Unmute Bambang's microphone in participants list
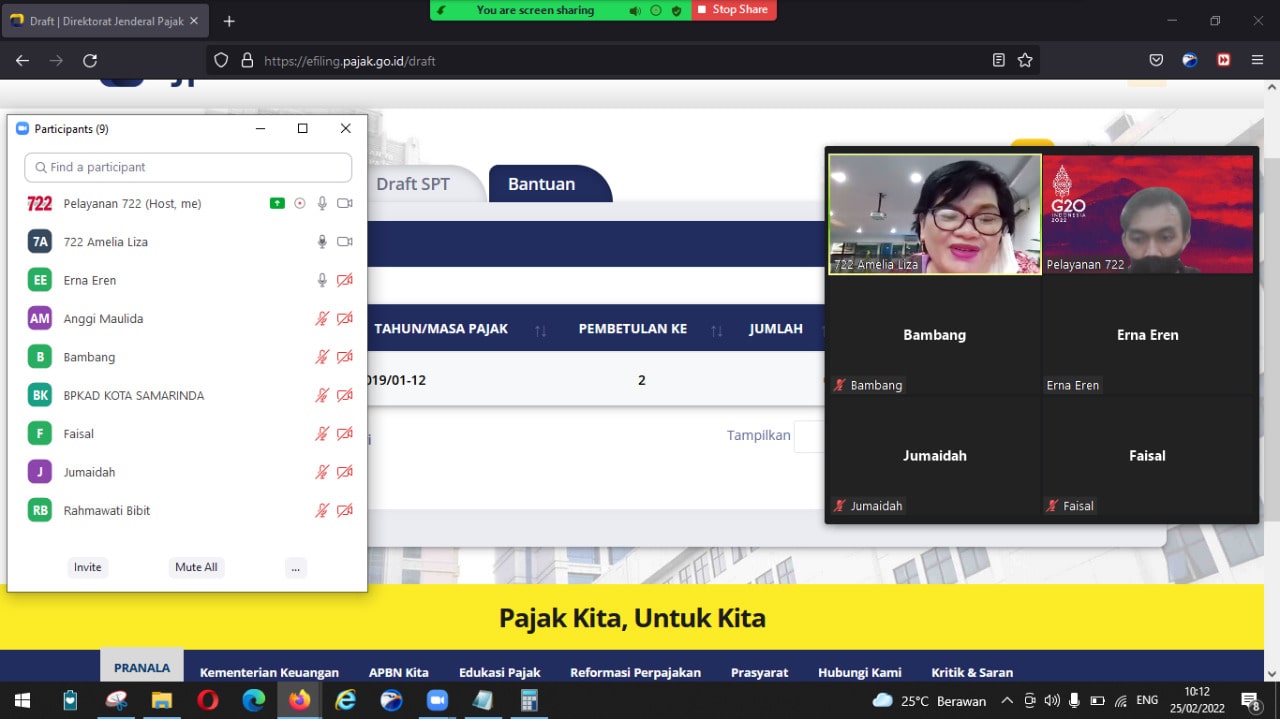1280x719 pixels. tap(322, 357)
